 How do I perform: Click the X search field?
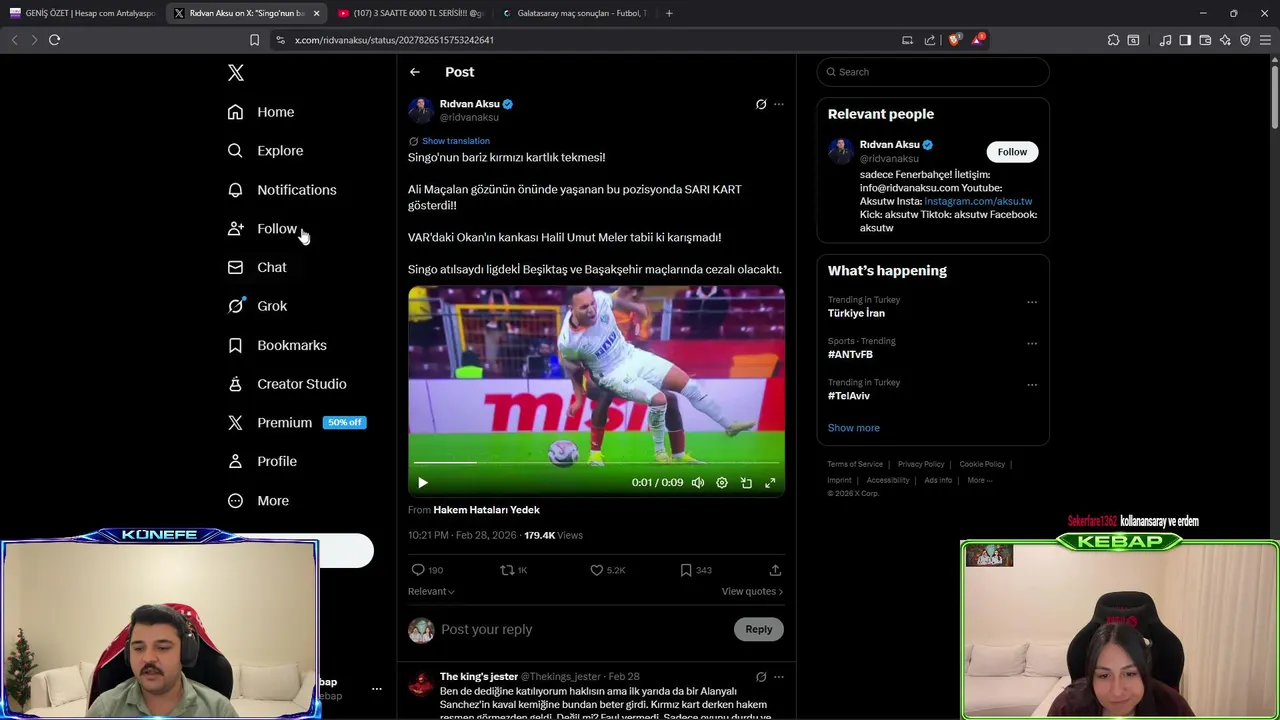pyautogui.click(x=933, y=72)
